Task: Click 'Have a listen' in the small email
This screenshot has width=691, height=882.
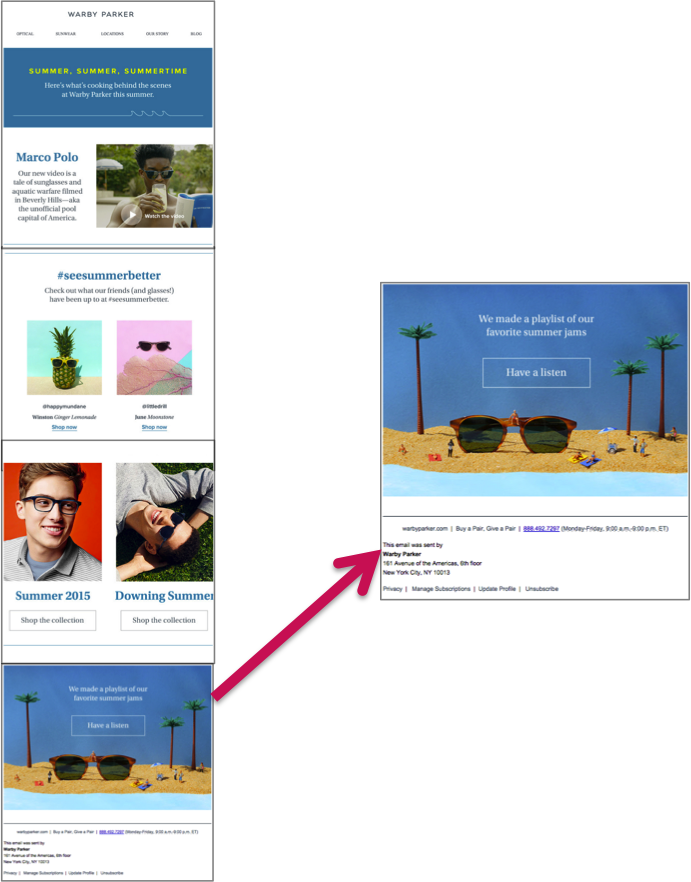Action: tap(108, 725)
